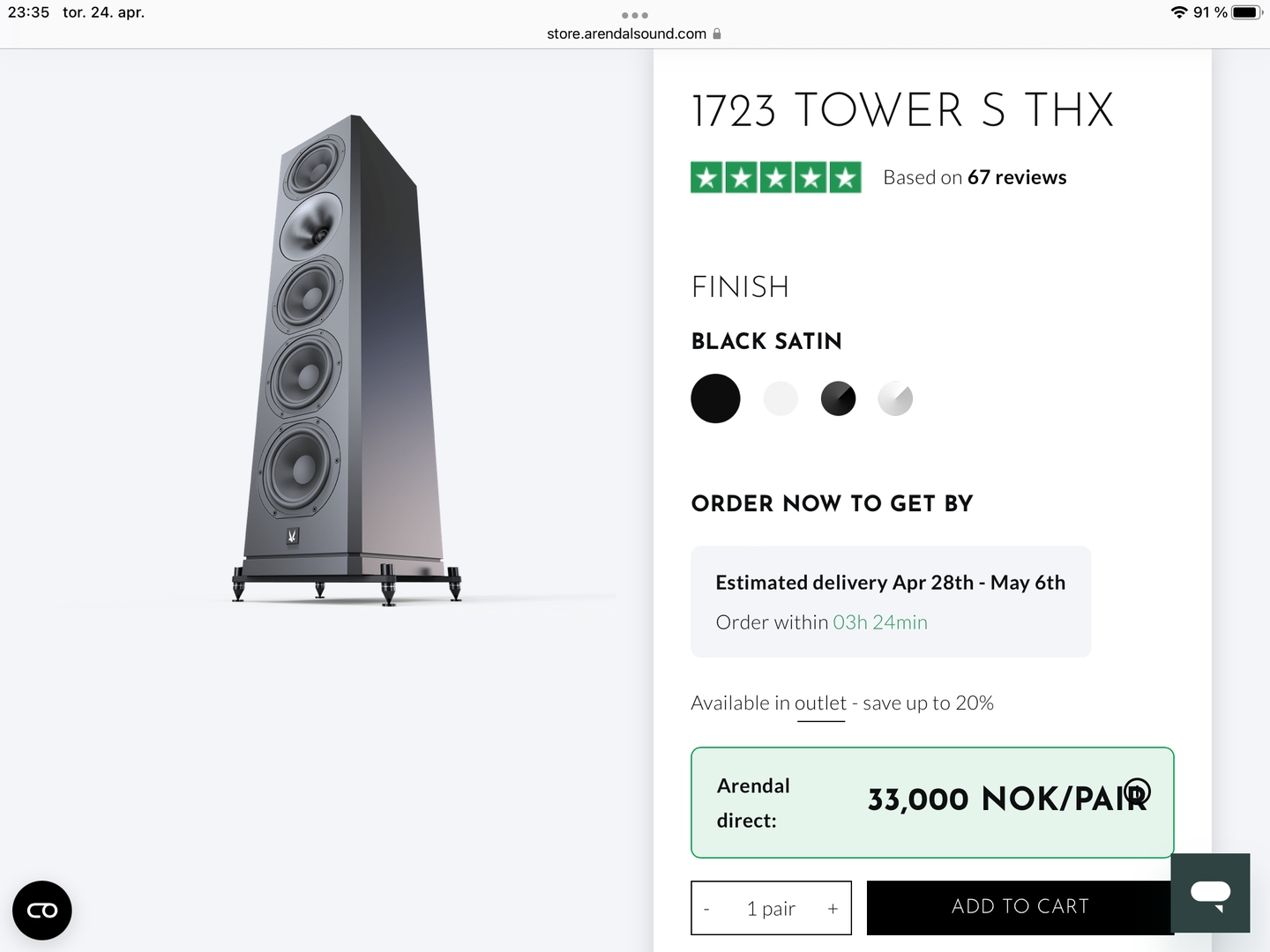This screenshot has height=952, width=1270.
Task: Click the round accessibility widget icon
Action: tap(42, 910)
